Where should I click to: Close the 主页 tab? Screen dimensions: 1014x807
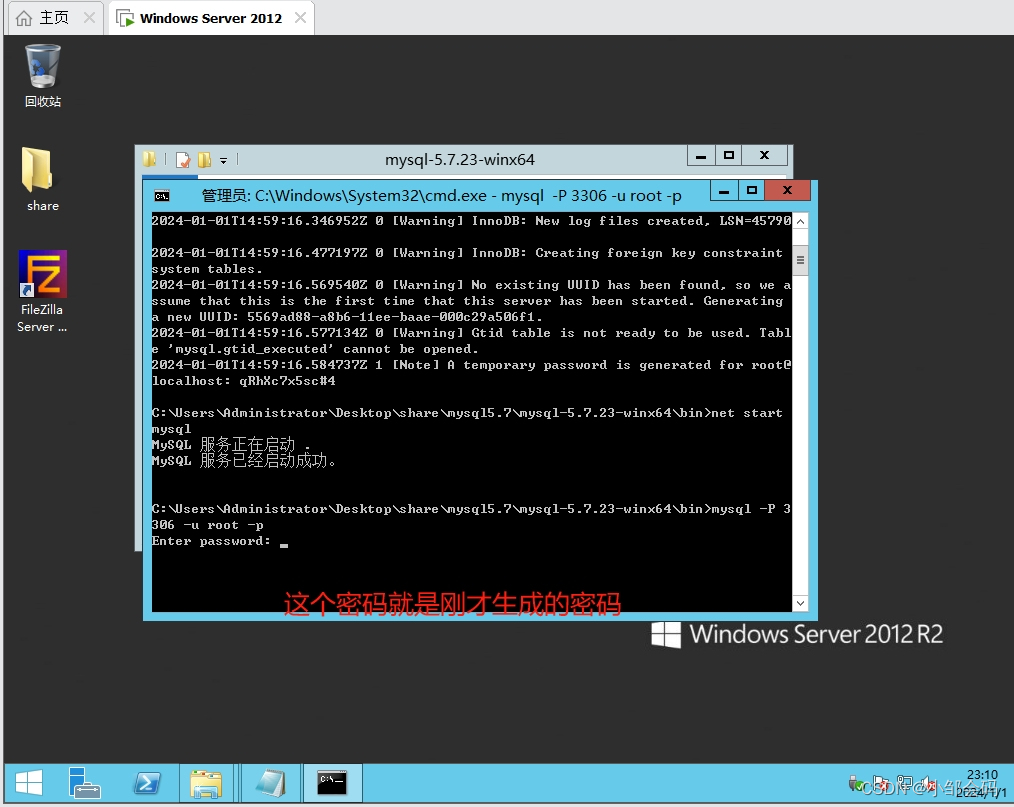89,17
